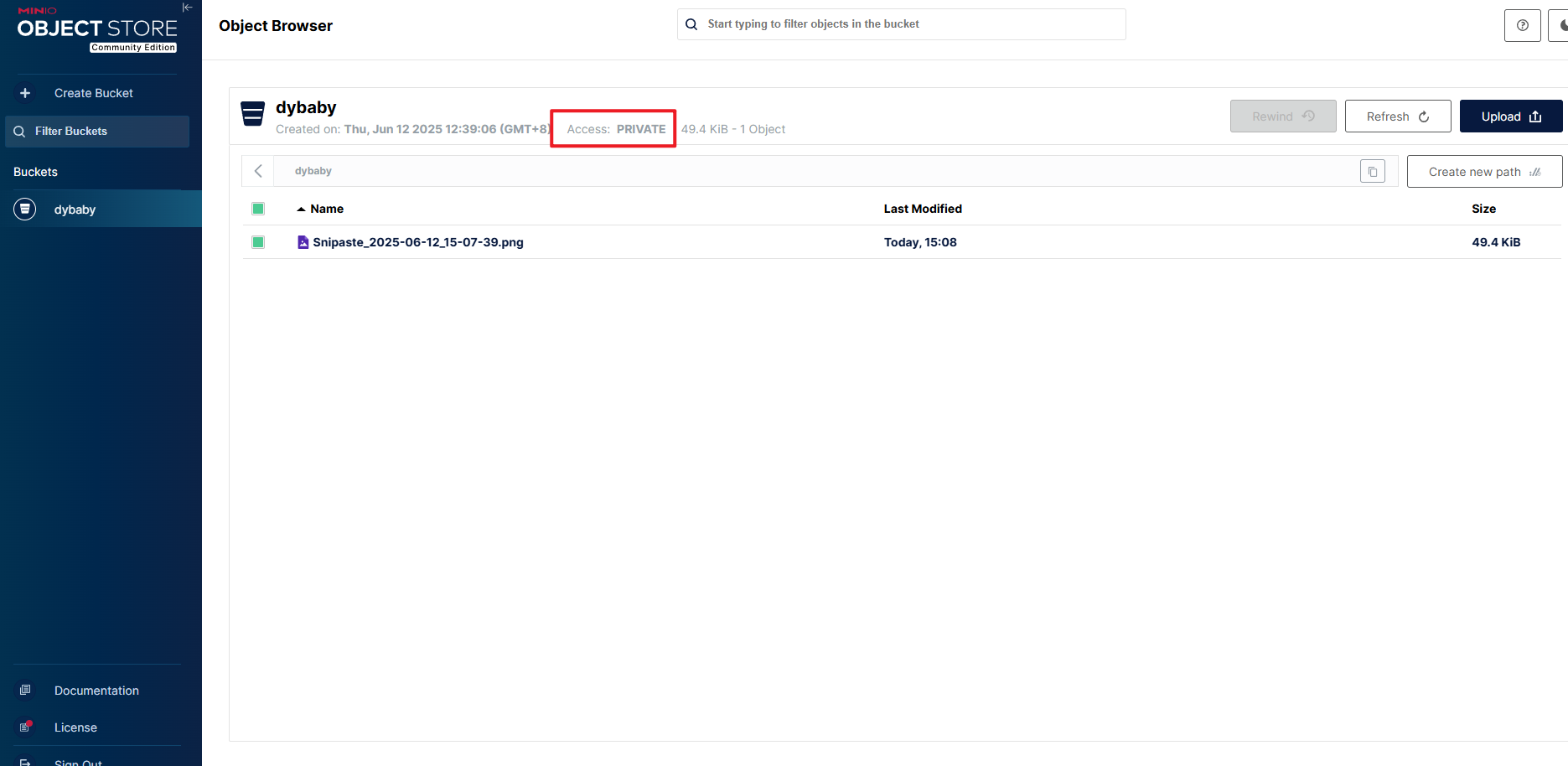Image resolution: width=1568 pixels, height=766 pixels.
Task: Open Snipaste_2025-06-12_15-07-39.png file
Action: point(418,242)
